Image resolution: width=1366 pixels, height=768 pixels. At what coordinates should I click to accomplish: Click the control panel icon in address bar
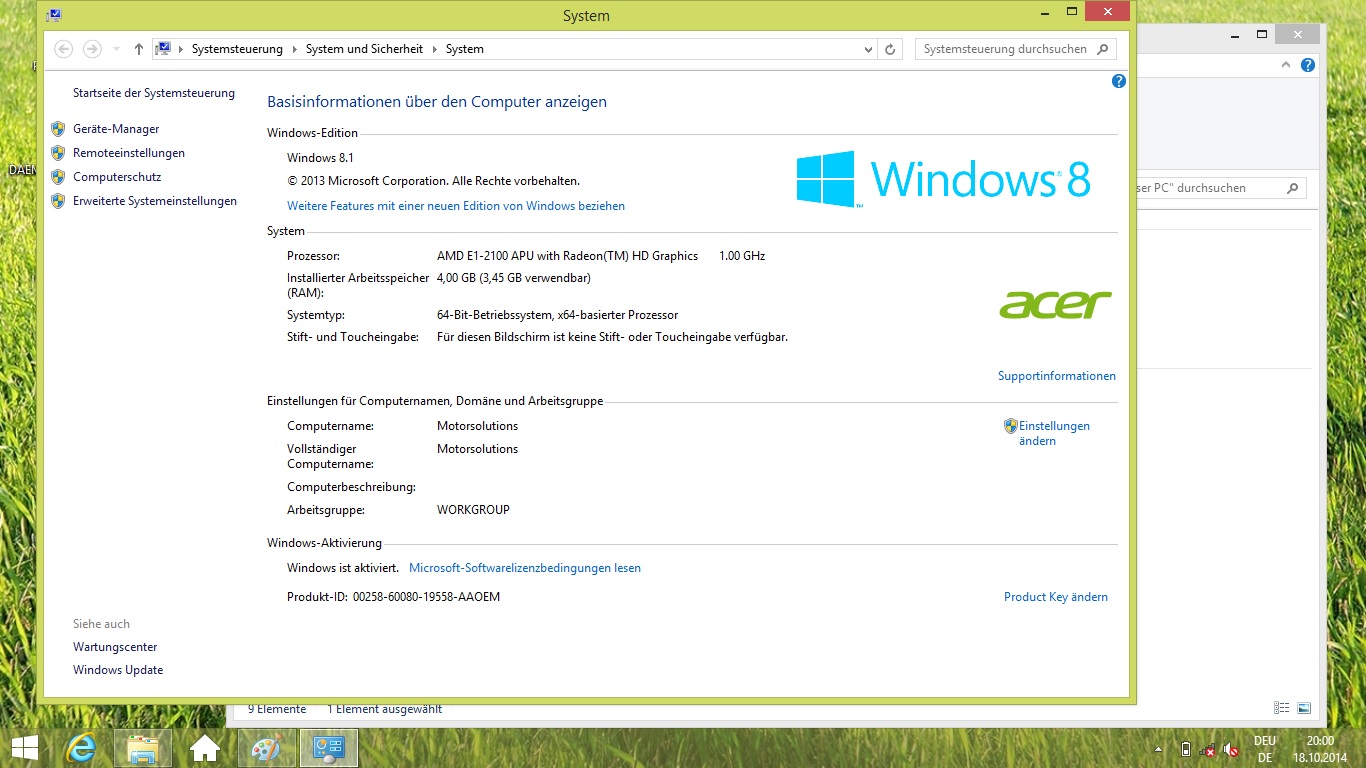point(162,49)
